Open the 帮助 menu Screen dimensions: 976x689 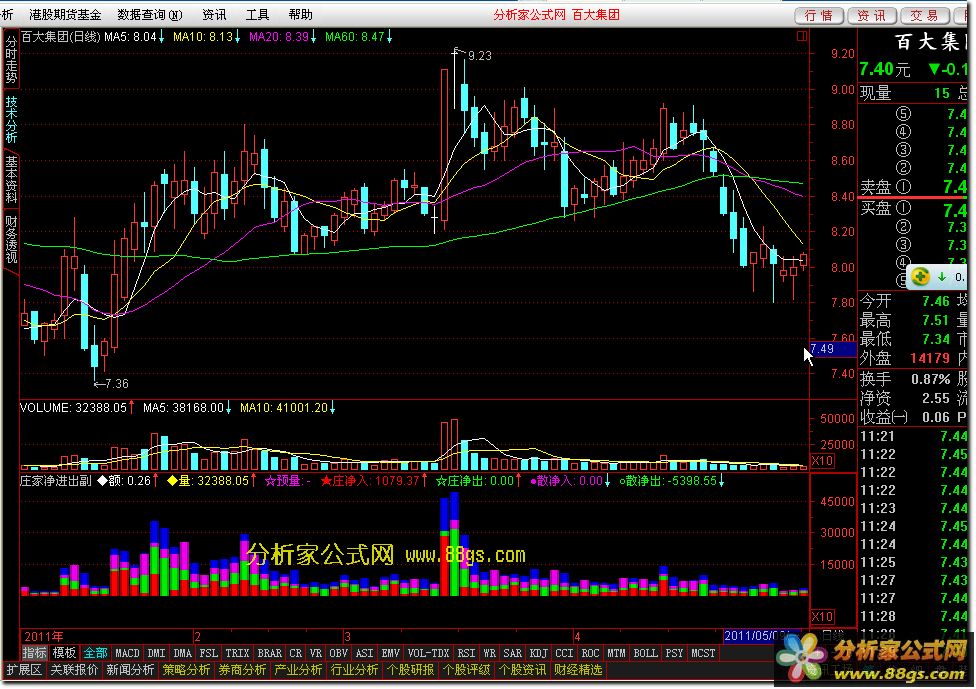tap(301, 14)
